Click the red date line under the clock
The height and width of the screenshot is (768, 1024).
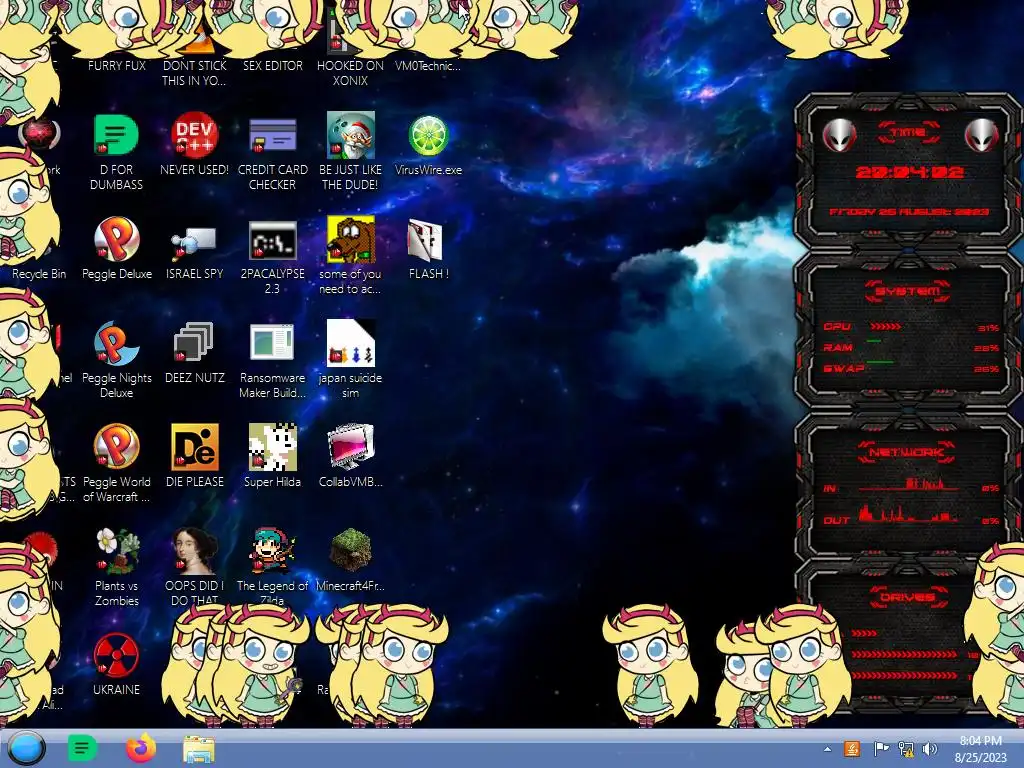click(x=909, y=212)
